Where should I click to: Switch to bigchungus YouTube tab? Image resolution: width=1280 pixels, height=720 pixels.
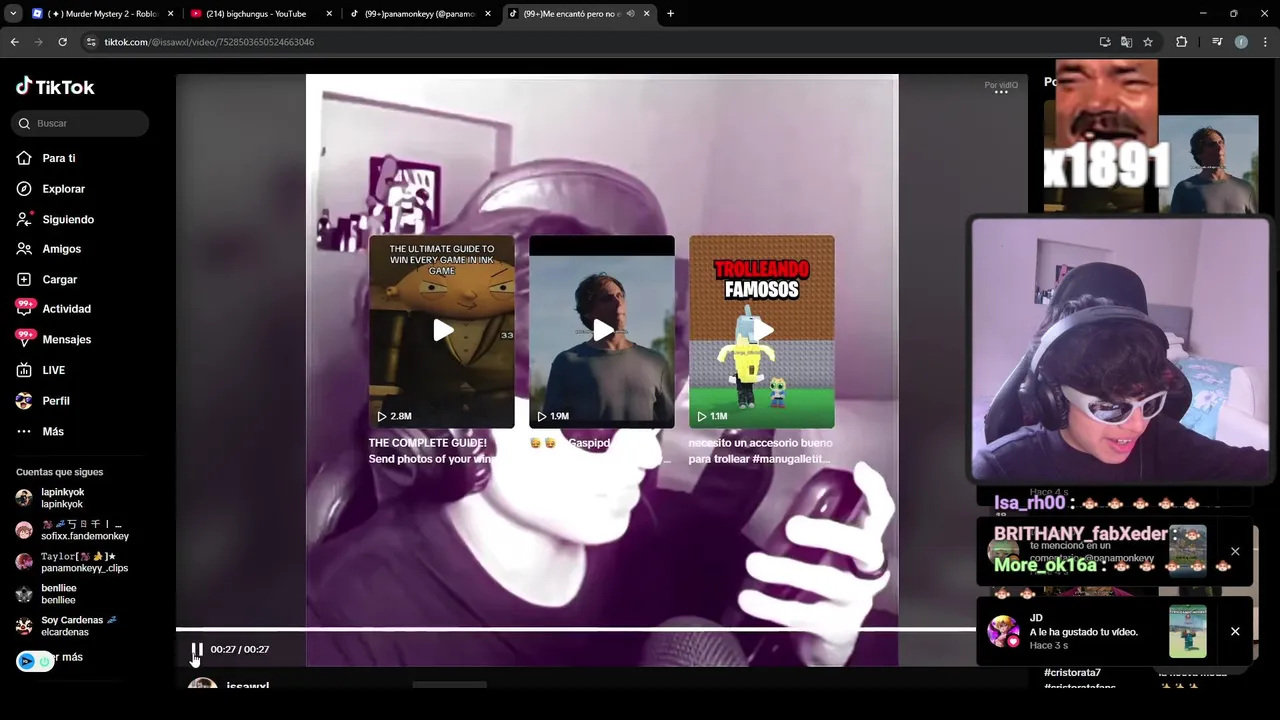click(x=255, y=14)
